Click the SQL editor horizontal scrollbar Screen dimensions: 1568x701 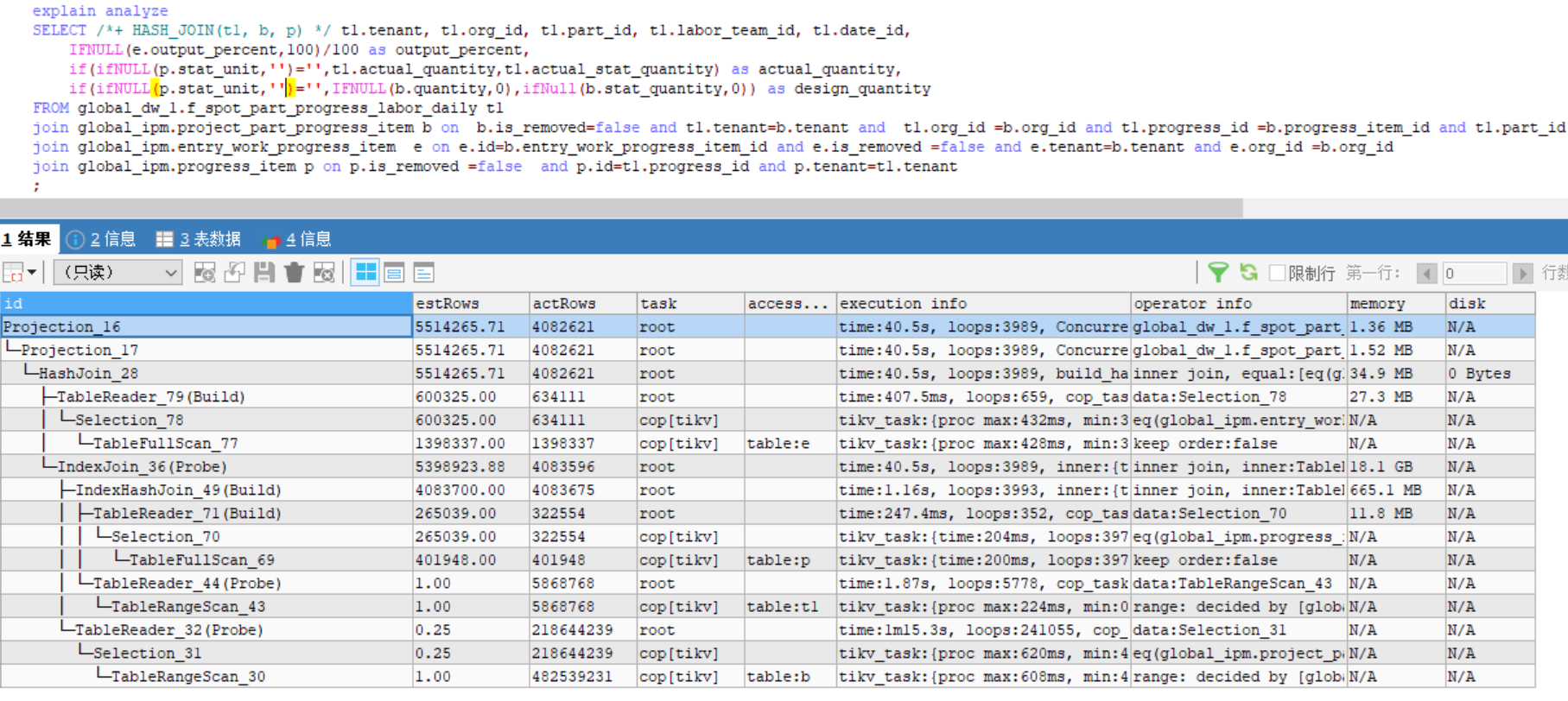tap(620, 208)
